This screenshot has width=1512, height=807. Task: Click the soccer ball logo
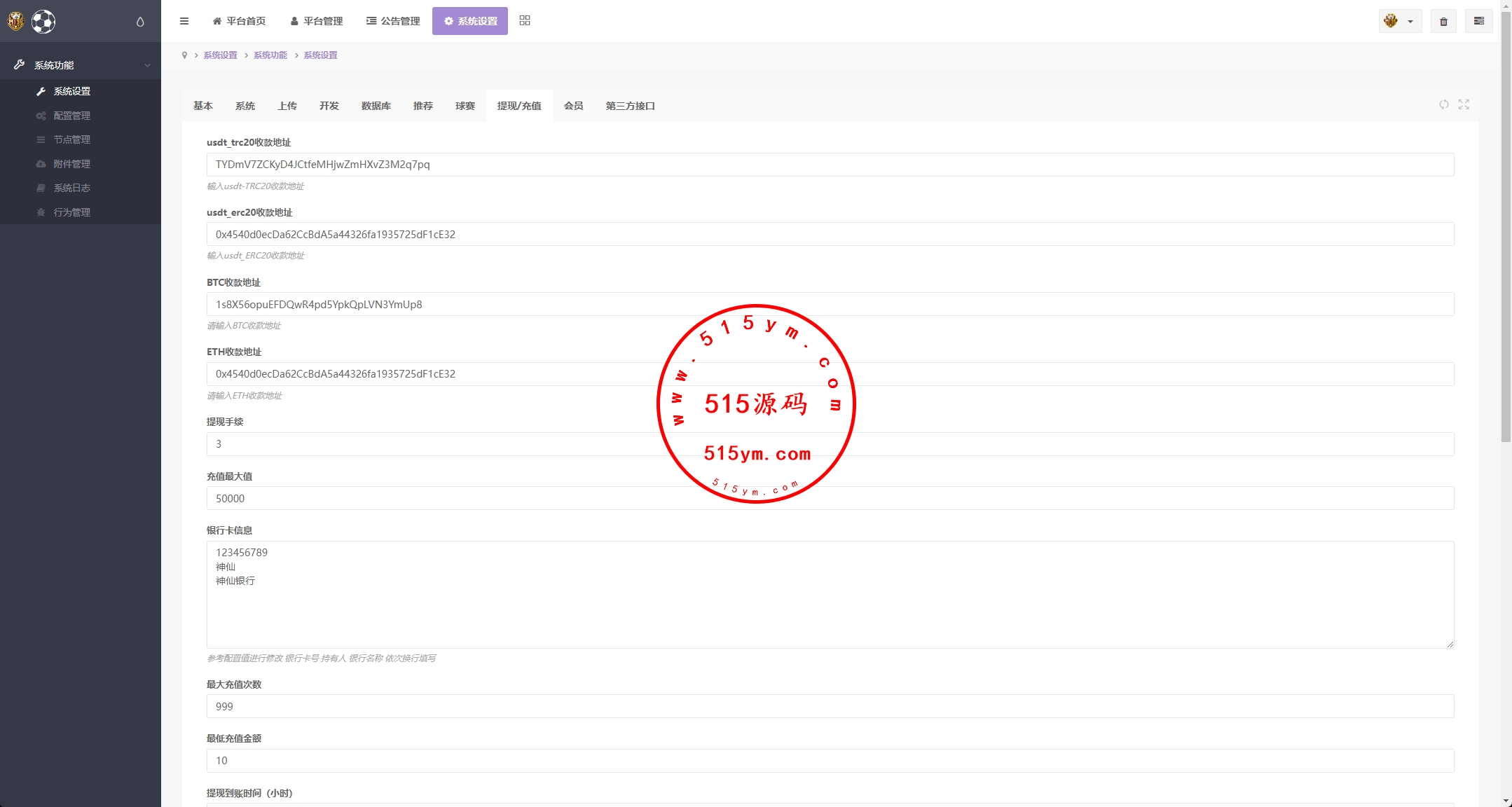tap(43, 22)
